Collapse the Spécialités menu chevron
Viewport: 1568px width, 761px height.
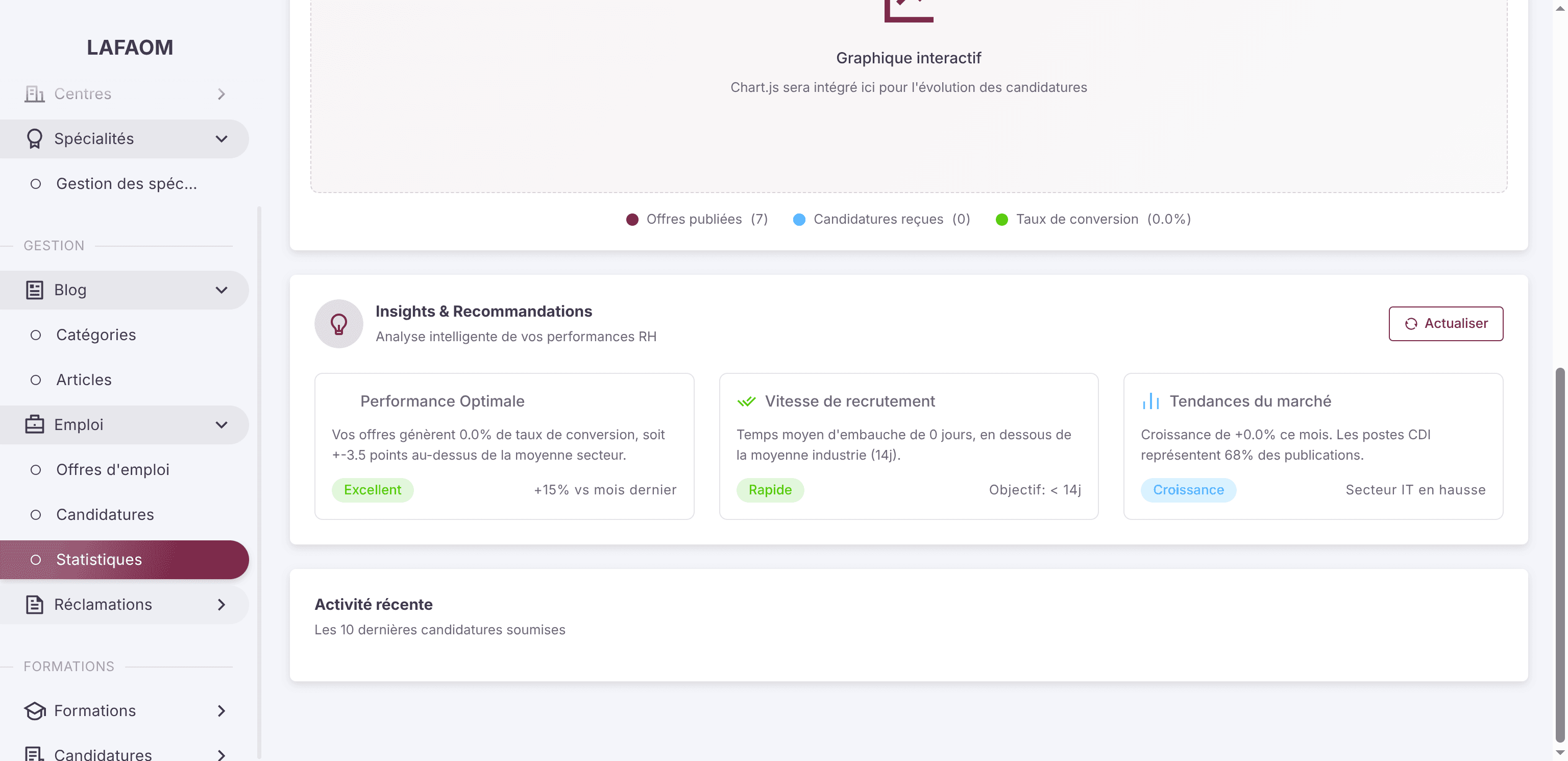coord(222,139)
